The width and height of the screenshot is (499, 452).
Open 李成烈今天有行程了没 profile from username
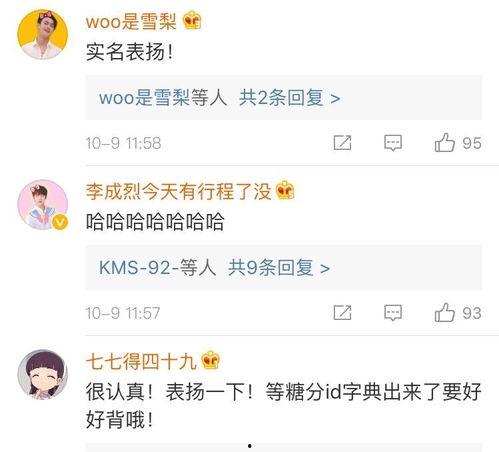(x=178, y=191)
